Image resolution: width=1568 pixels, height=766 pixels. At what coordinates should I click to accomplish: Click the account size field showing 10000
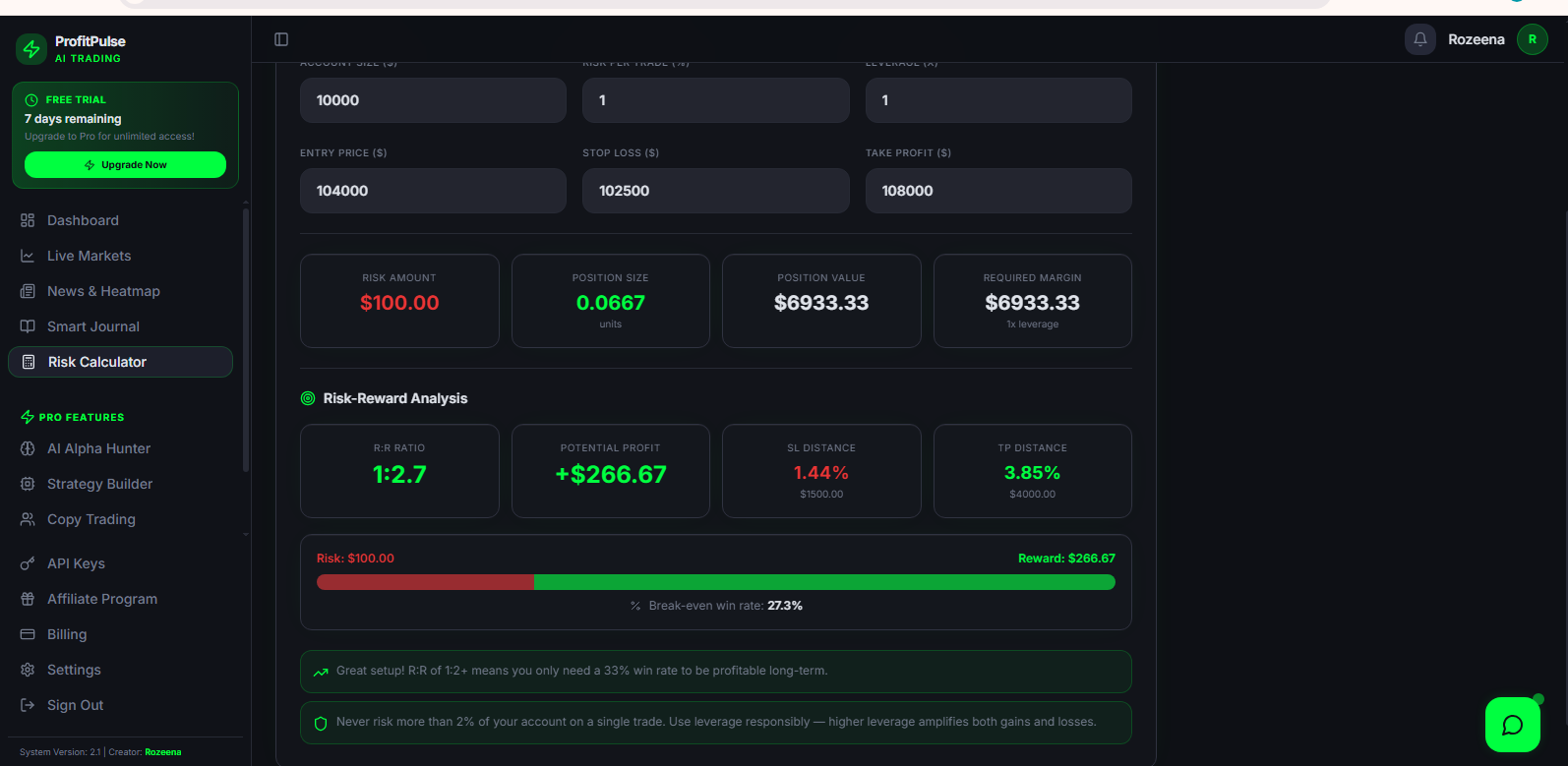click(433, 100)
